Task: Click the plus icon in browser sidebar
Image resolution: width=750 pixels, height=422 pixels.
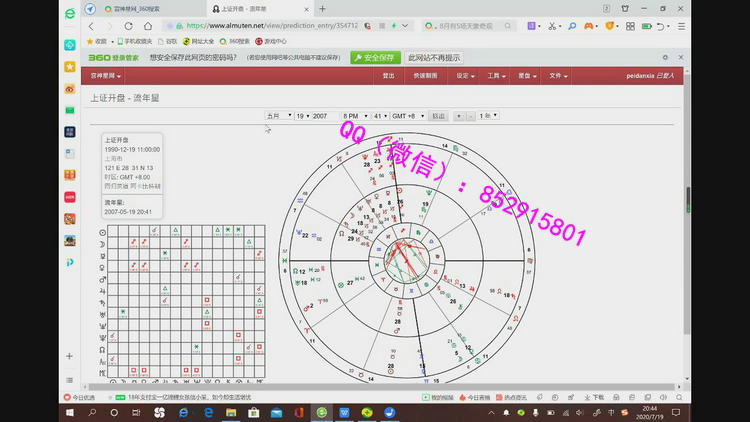Action: [70, 356]
